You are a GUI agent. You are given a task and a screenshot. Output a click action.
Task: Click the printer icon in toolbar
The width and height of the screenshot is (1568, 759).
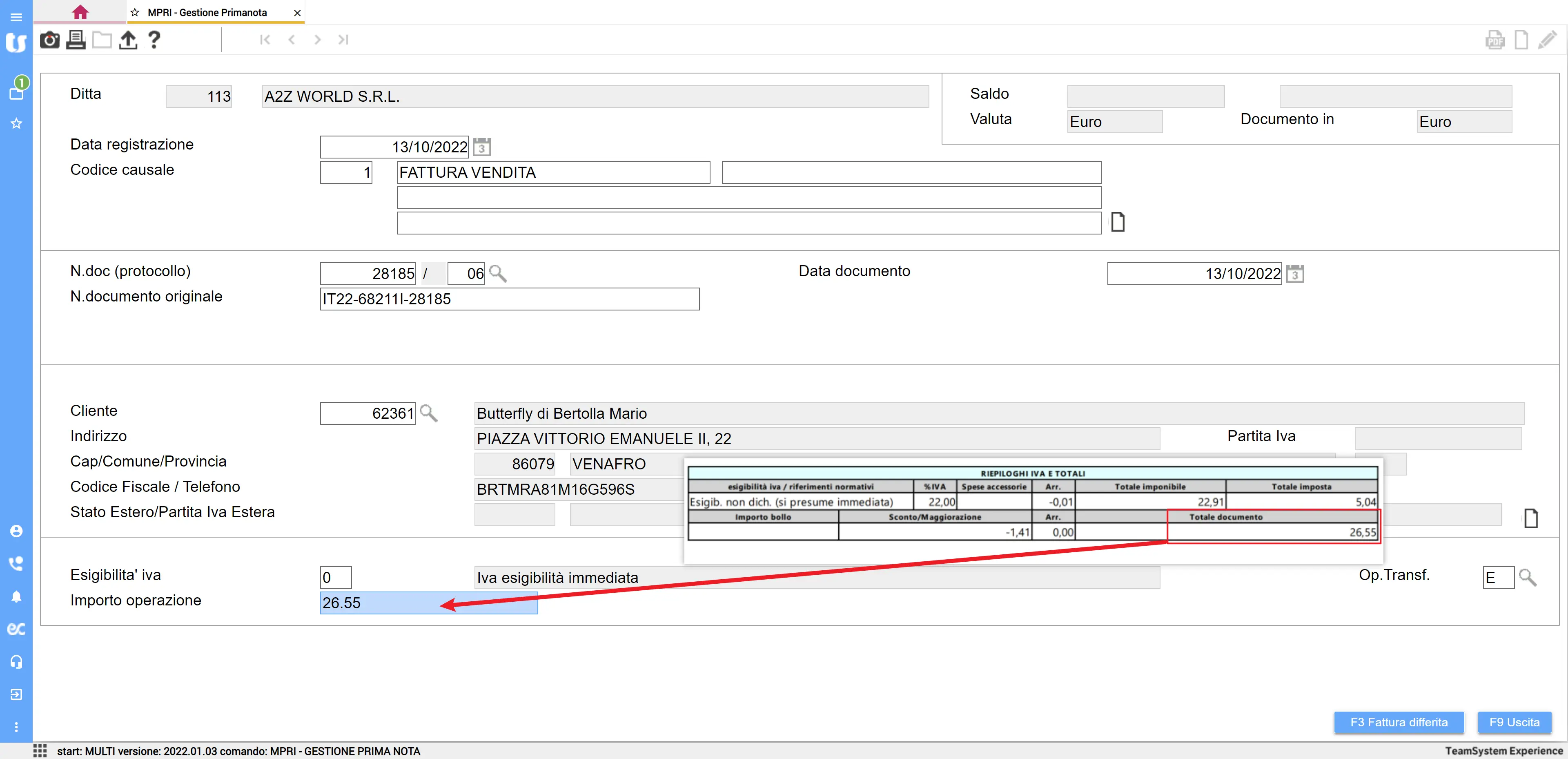click(76, 40)
